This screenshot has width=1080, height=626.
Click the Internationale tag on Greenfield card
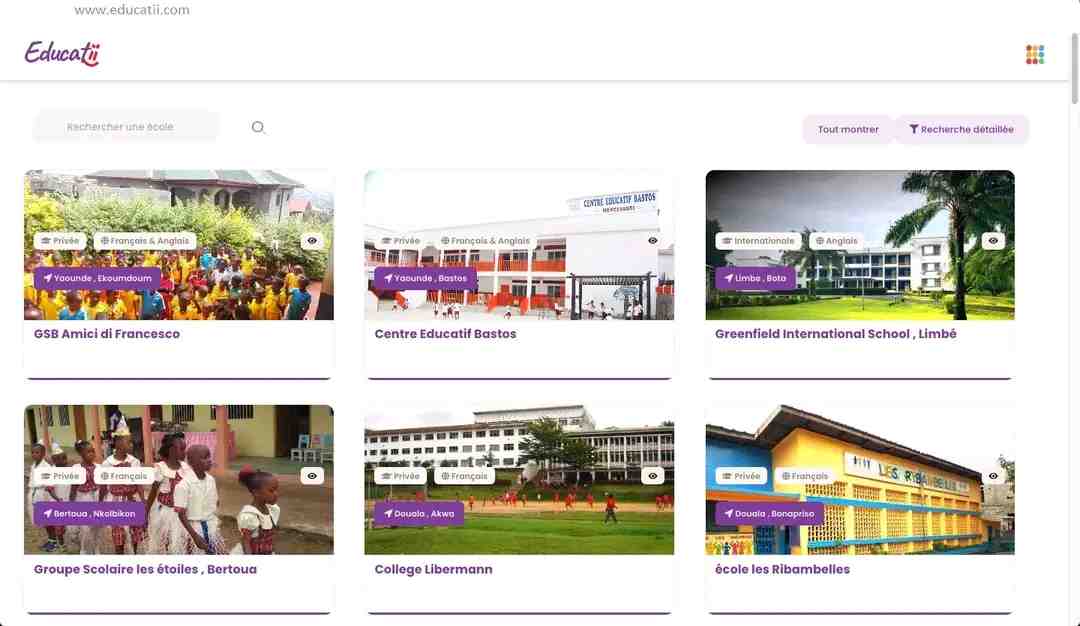click(758, 241)
